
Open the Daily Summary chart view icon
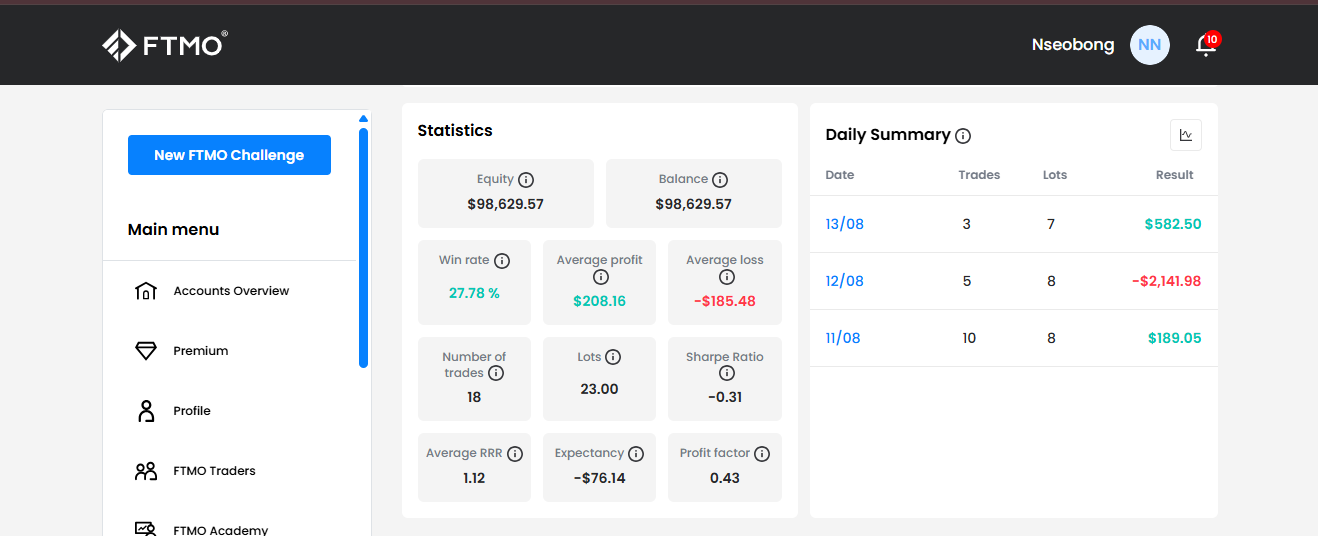pos(1186,135)
